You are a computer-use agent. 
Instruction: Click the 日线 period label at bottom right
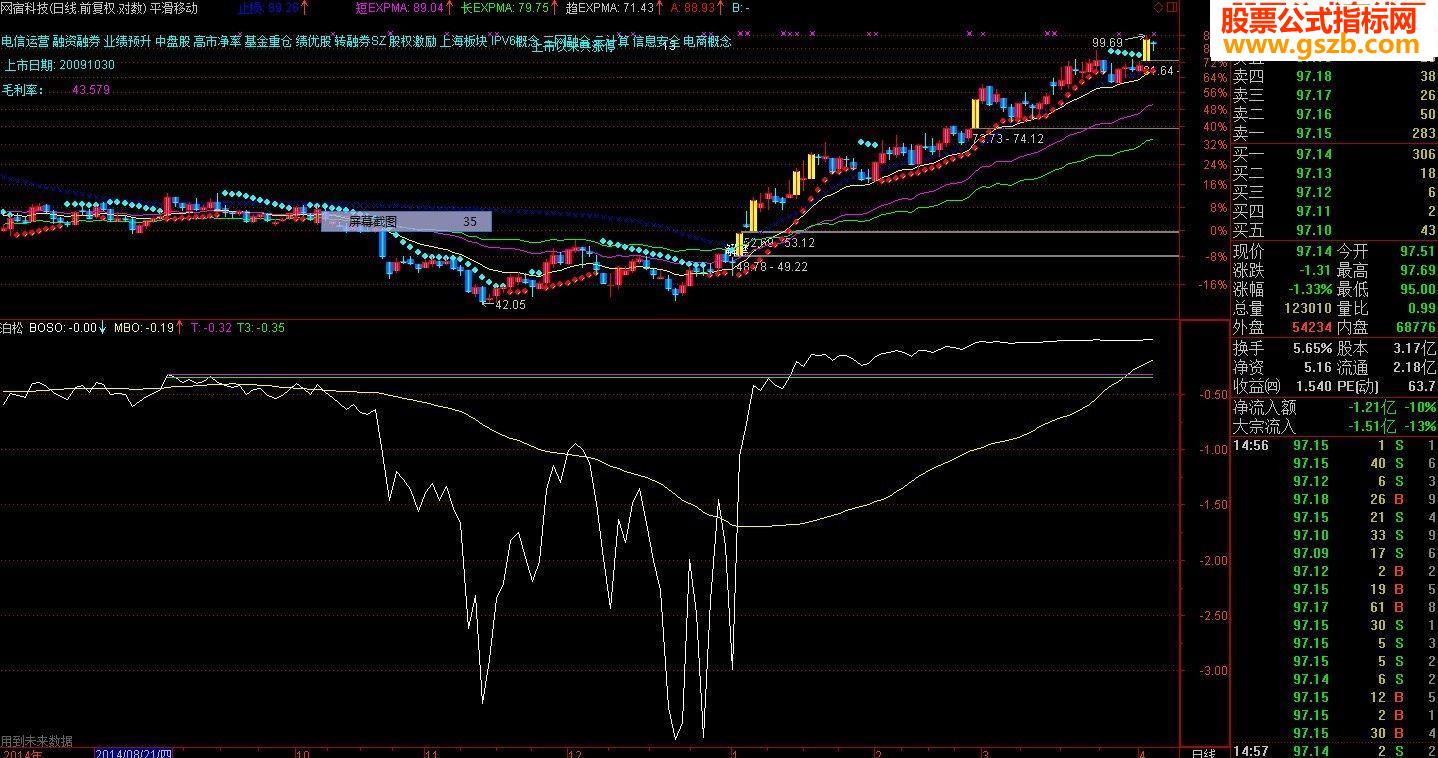[x=1202, y=752]
